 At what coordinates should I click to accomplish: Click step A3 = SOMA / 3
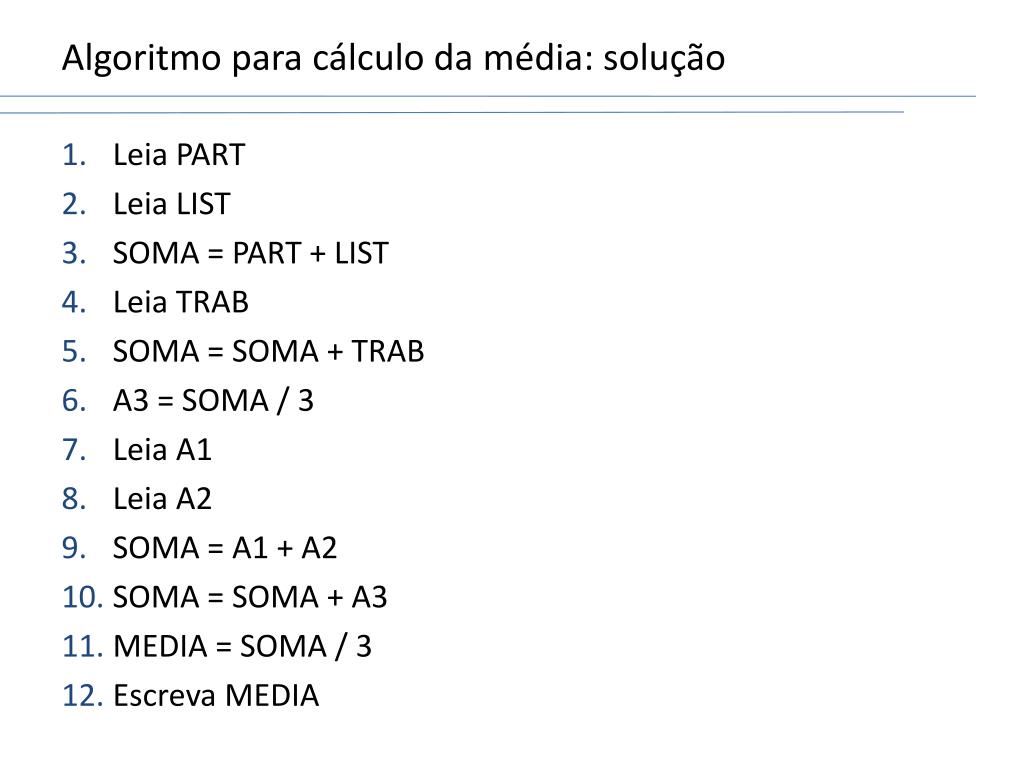click(x=214, y=400)
